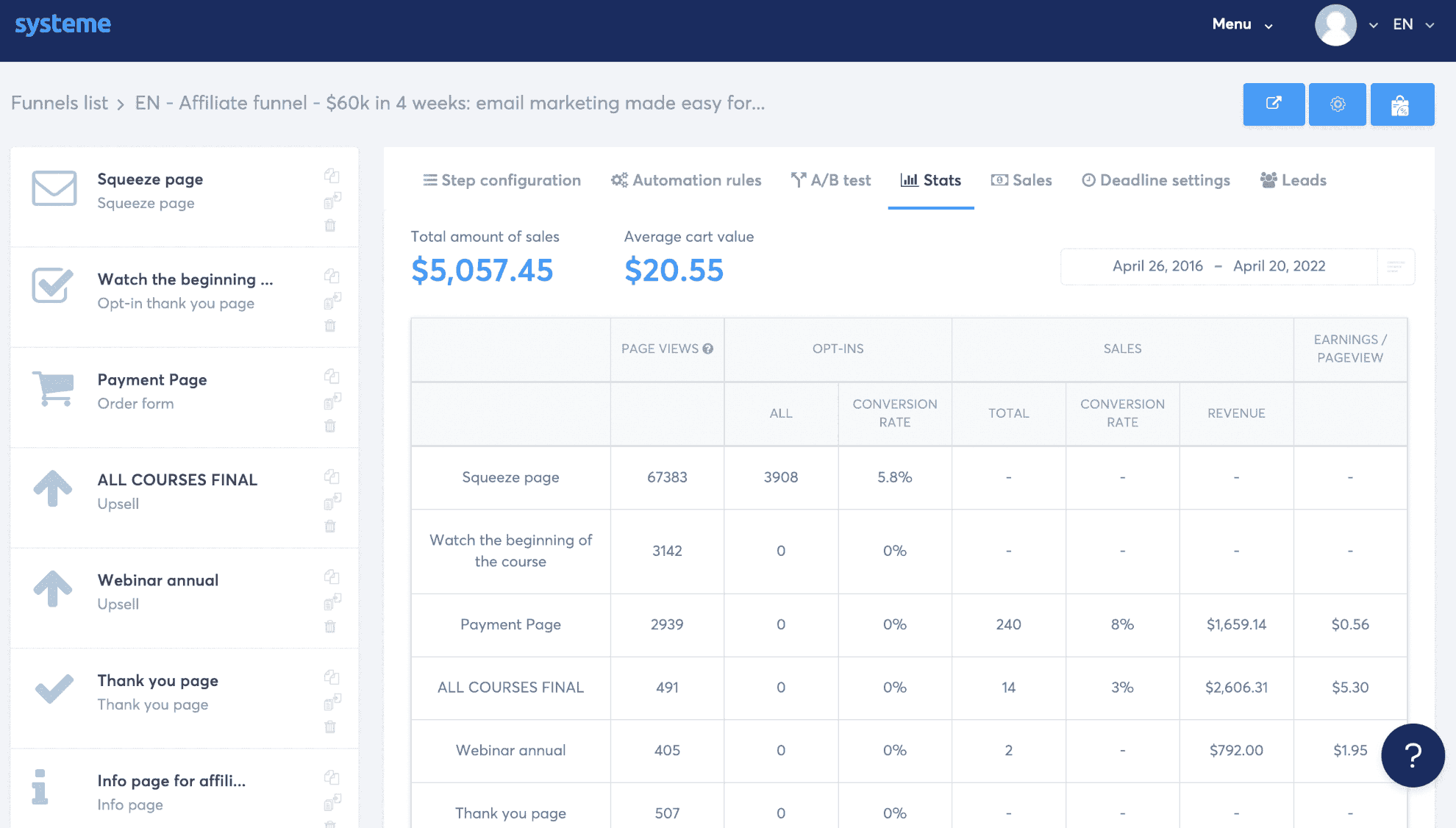Select the ALL COURSES FINAL upsell step
The image size is (1456, 828).
[176, 479]
